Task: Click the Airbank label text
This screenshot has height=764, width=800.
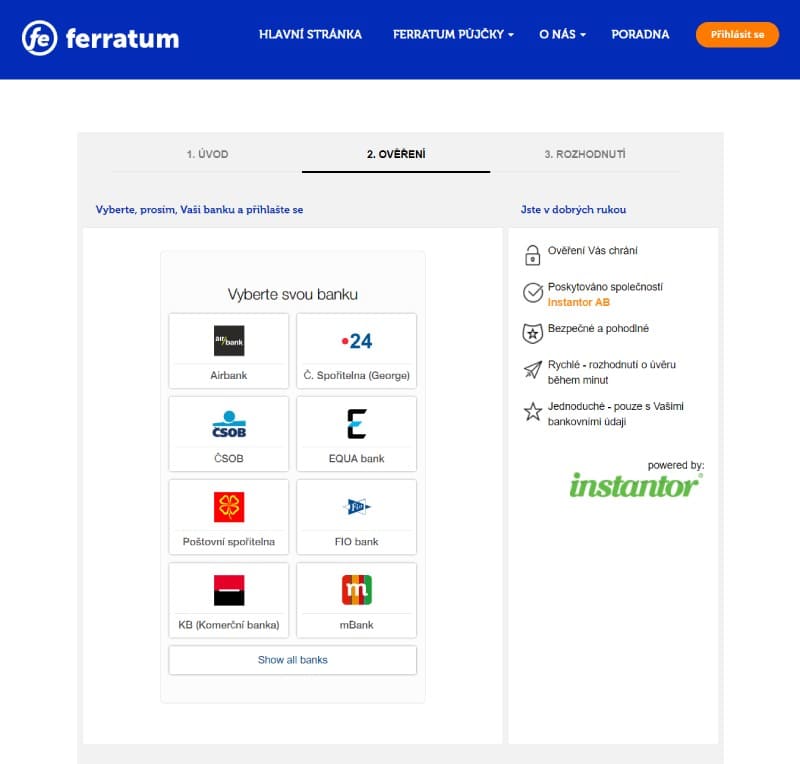Action: click(229, 375)
